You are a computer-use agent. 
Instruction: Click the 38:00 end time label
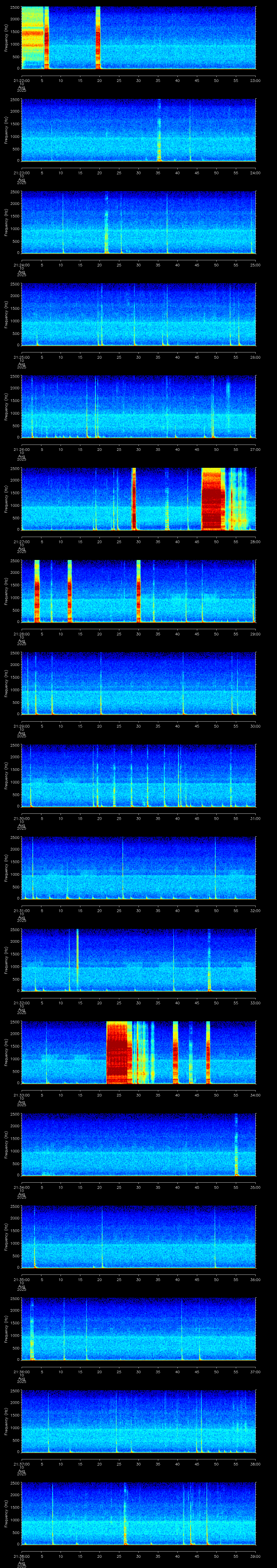(x=255, y=1463)
